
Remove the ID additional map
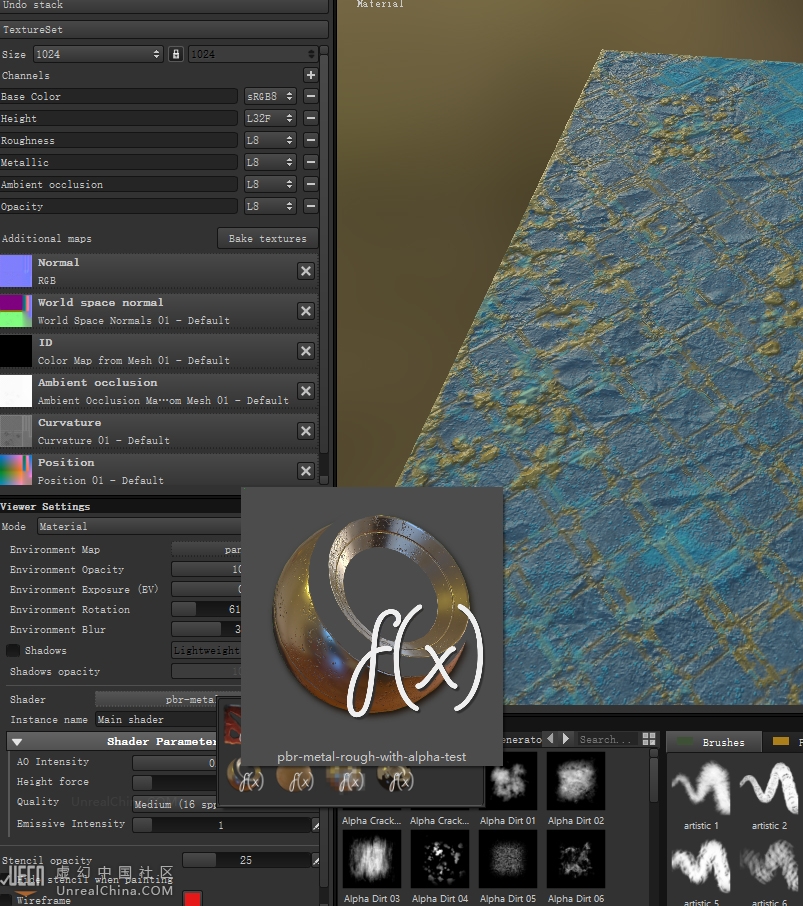(x=306, y=351)
